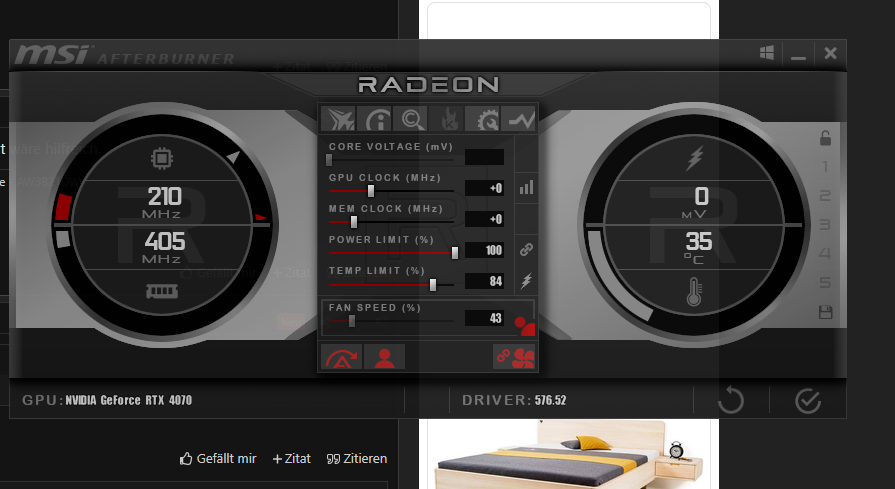
Task: Select profile slot 3
Action: (825, 224)
